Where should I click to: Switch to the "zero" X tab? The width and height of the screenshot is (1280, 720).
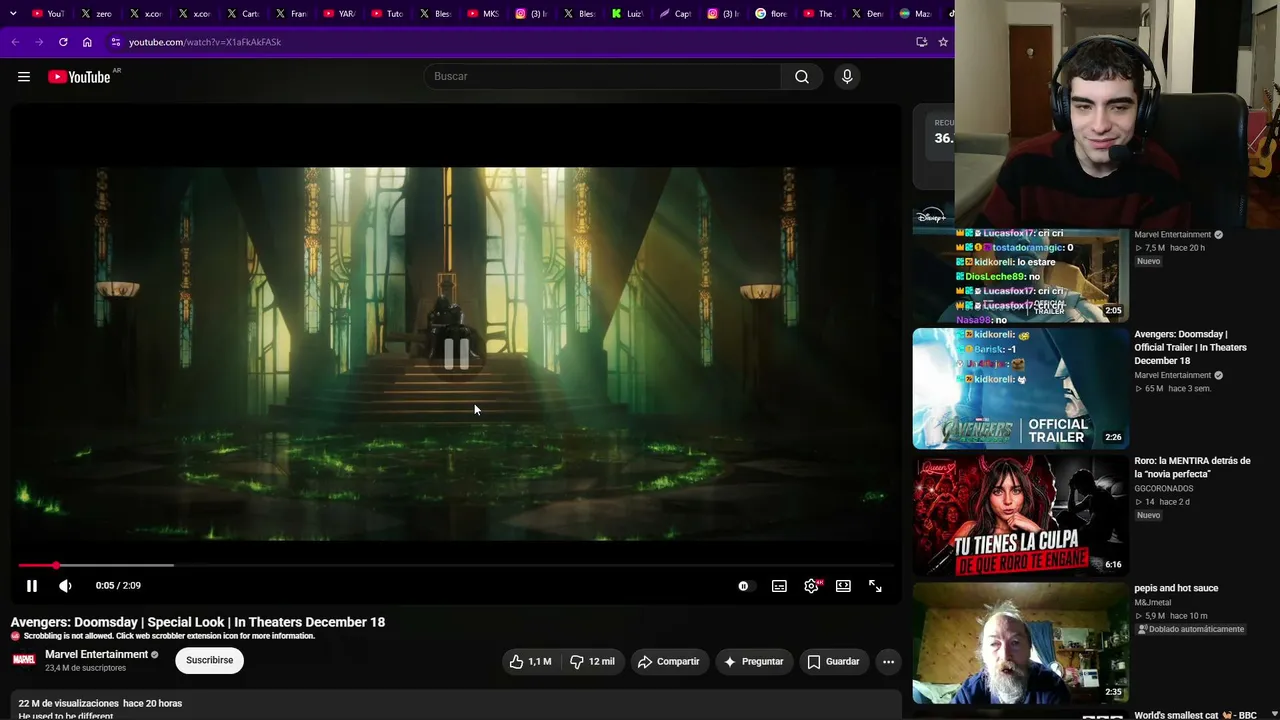tap(96, 14)
